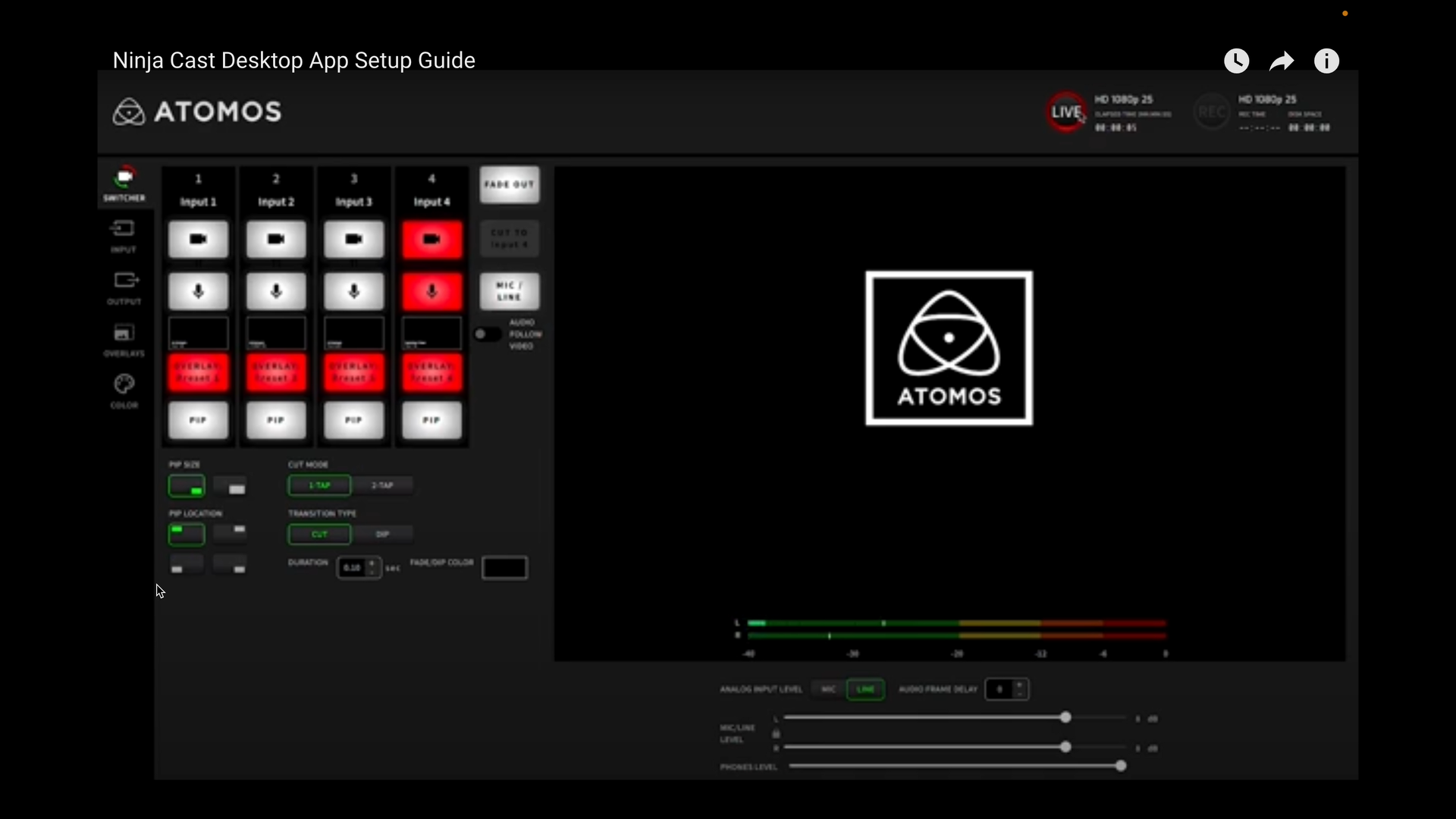Screen dimensions: 1456x819
Task: Set analog input level to LINE
Action: (865, 689)
